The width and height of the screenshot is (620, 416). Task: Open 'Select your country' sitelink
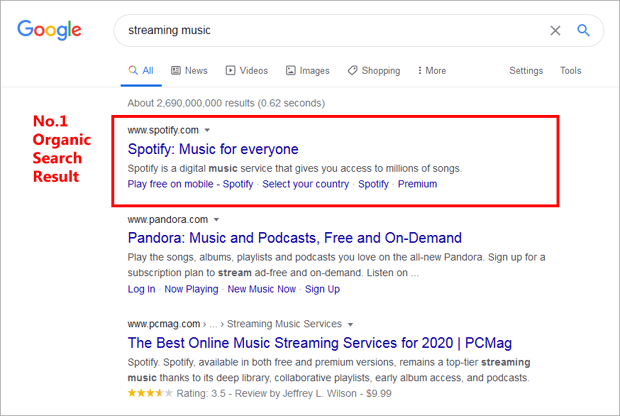click(x=306, y=184)
